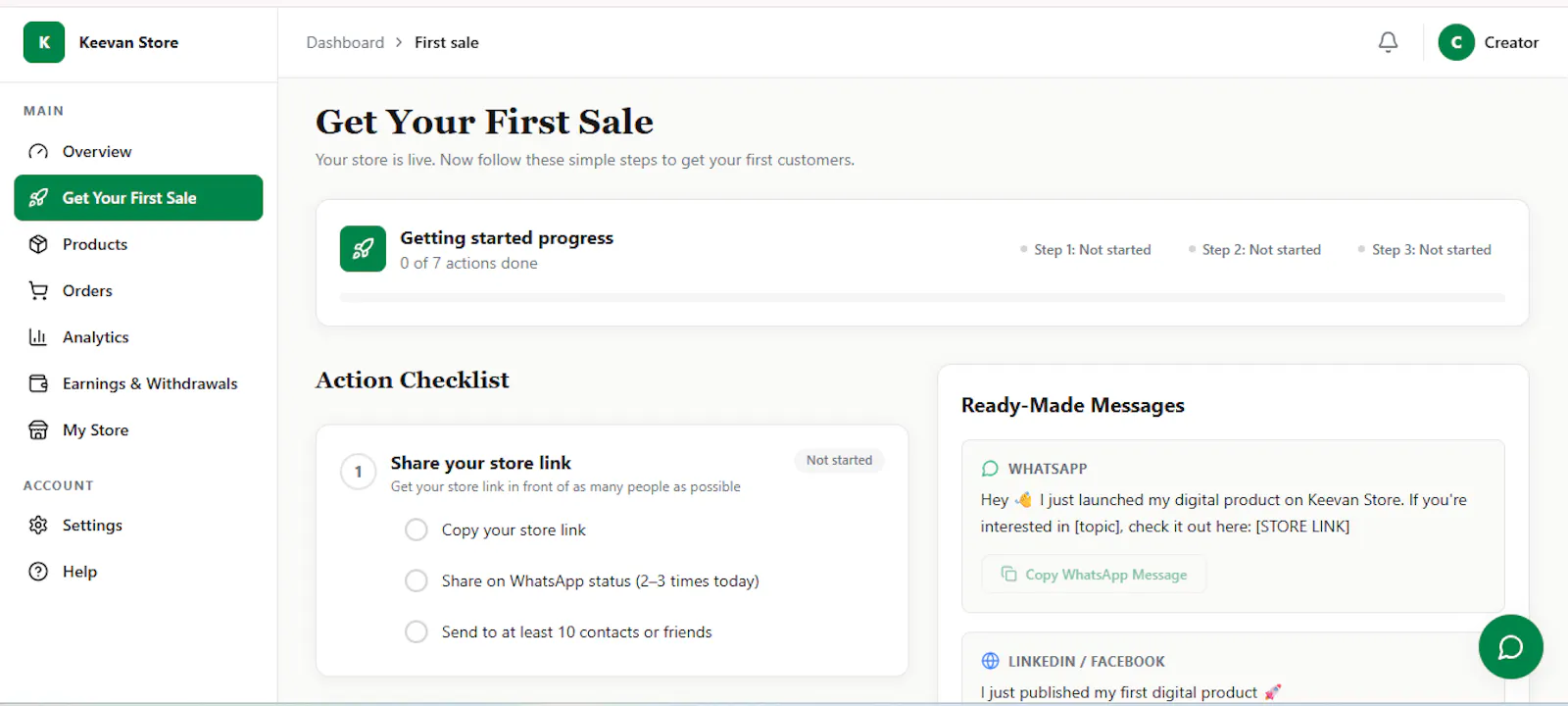This screenshot has width=1568, height=706.
Task: Mark Share on WhatsApp status as done
Action: pyautogui.click(x=416, y=580)
